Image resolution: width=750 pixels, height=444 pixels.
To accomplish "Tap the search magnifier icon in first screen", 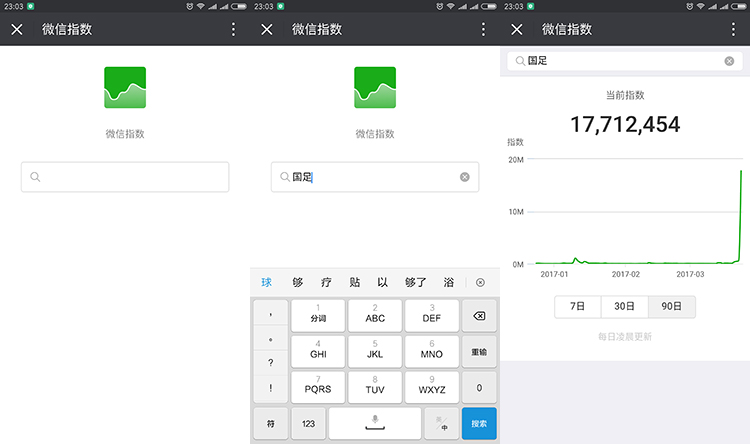I will (x=35, y=177).
